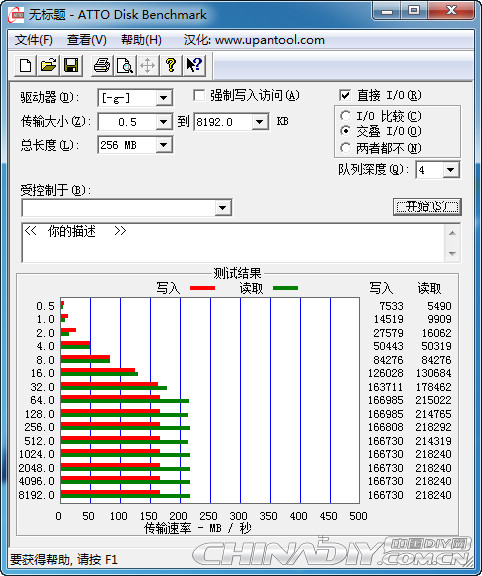Viewport: 482px width, 576px height.
Task: Select the I/O 比较 radio button
Action: 345,116
